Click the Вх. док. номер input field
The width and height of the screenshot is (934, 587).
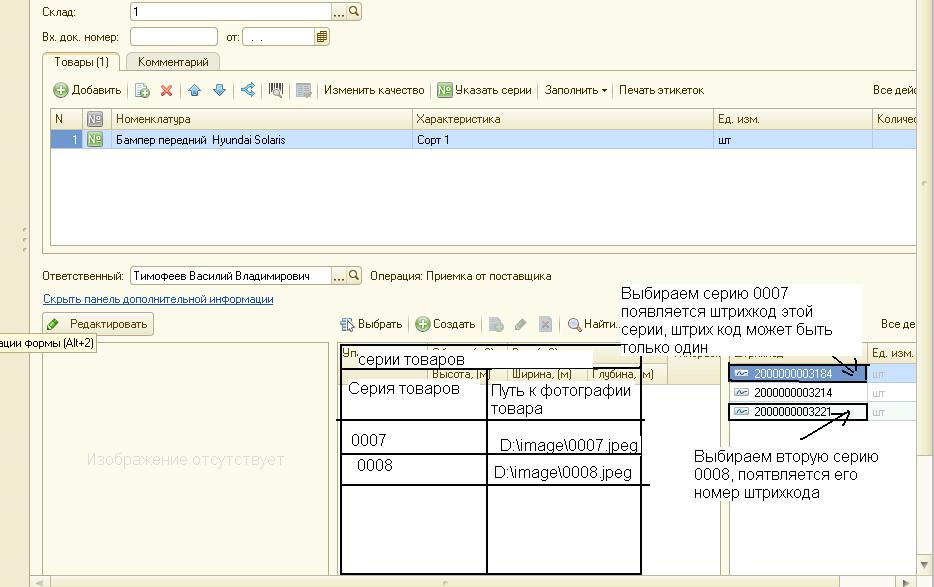point(173,37)
